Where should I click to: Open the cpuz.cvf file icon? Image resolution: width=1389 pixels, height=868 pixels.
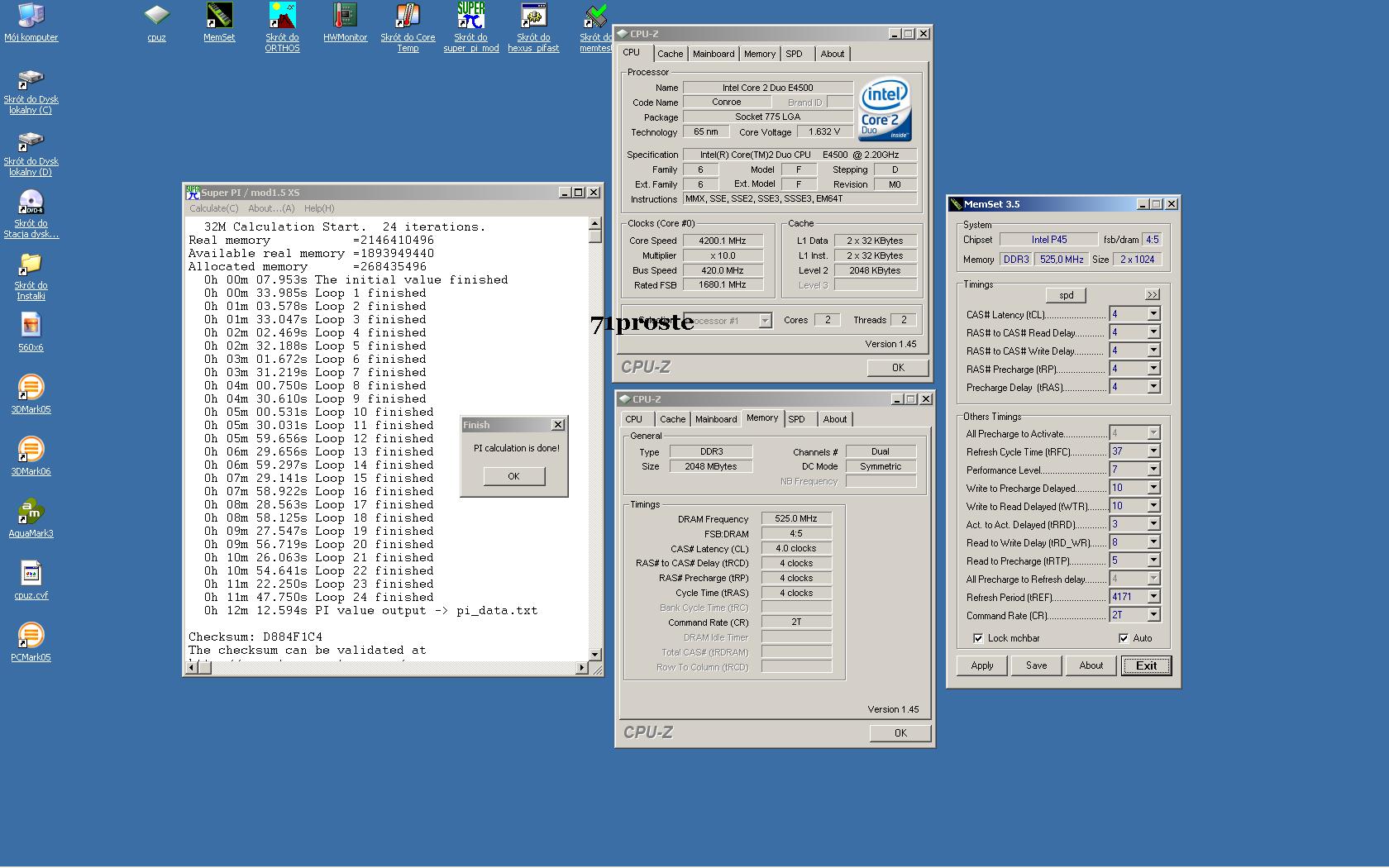(31, 580)
